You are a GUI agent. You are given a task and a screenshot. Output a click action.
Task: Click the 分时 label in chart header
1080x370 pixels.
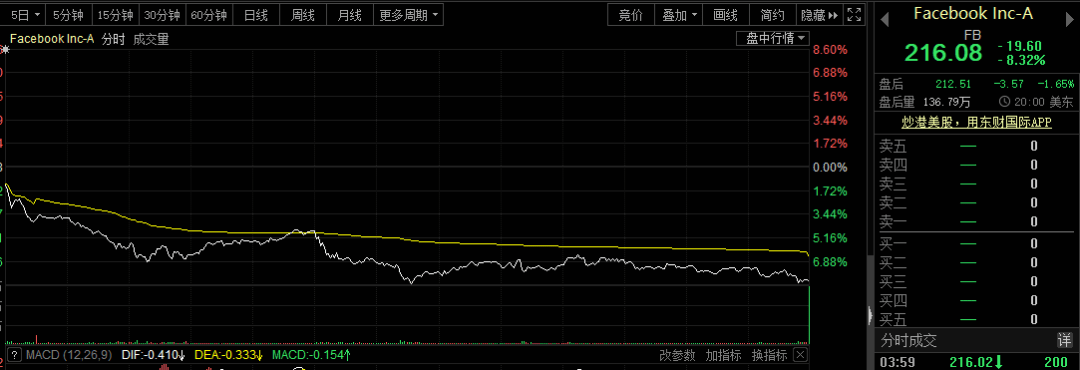tap(113, 39)
